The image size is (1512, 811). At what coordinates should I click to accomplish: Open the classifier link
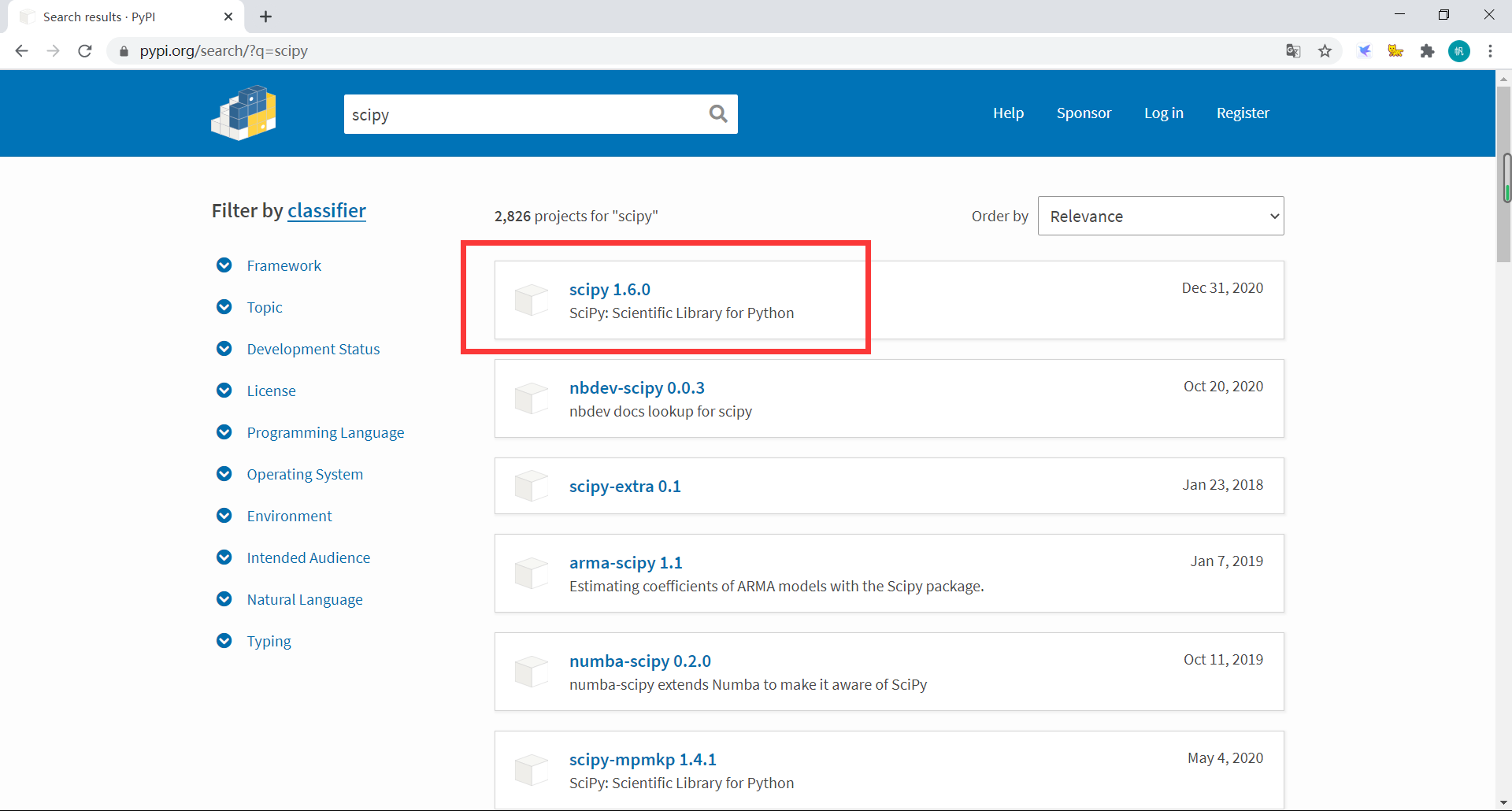pos(327,211)
